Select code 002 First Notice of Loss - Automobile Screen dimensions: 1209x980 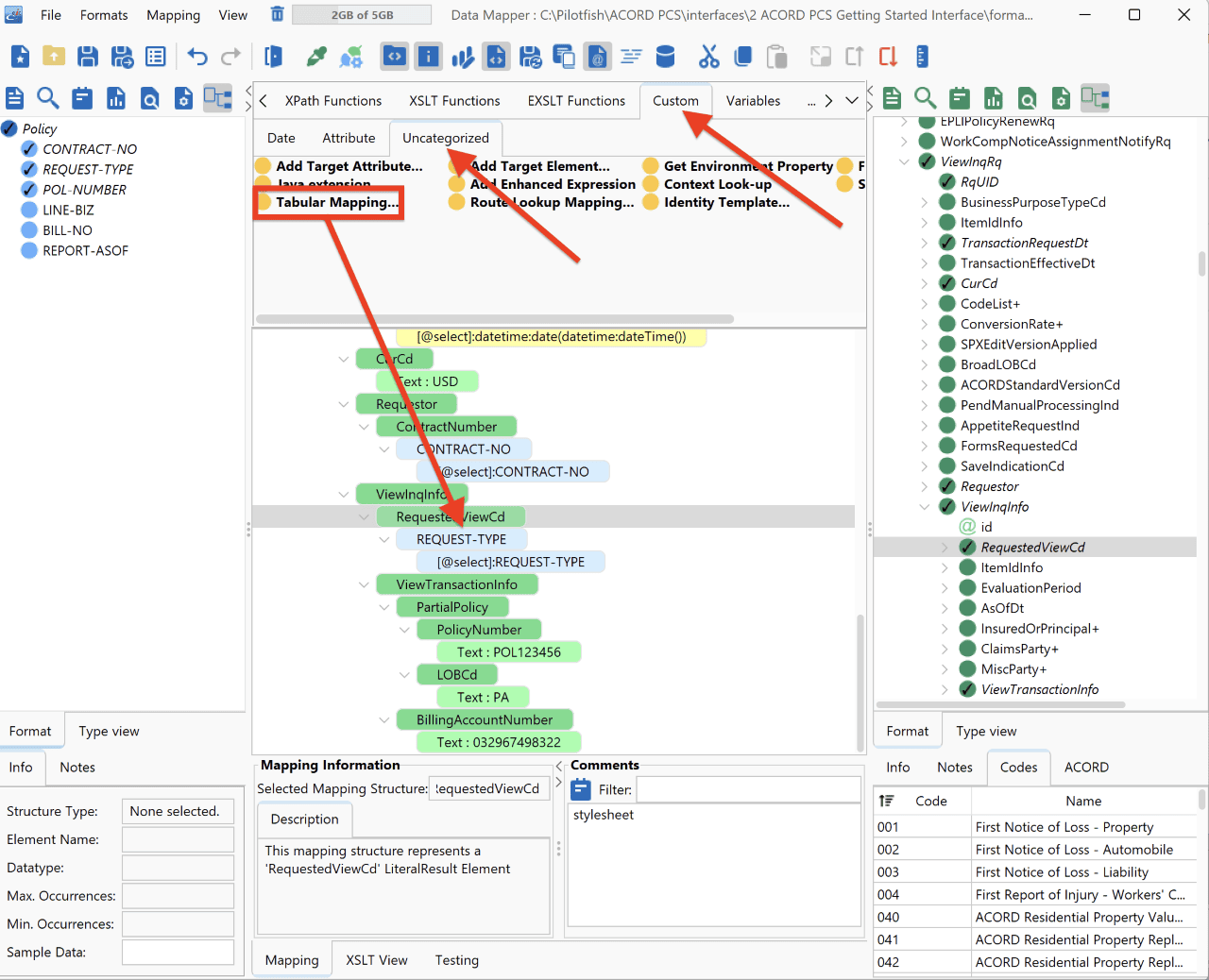point(1035,850)
